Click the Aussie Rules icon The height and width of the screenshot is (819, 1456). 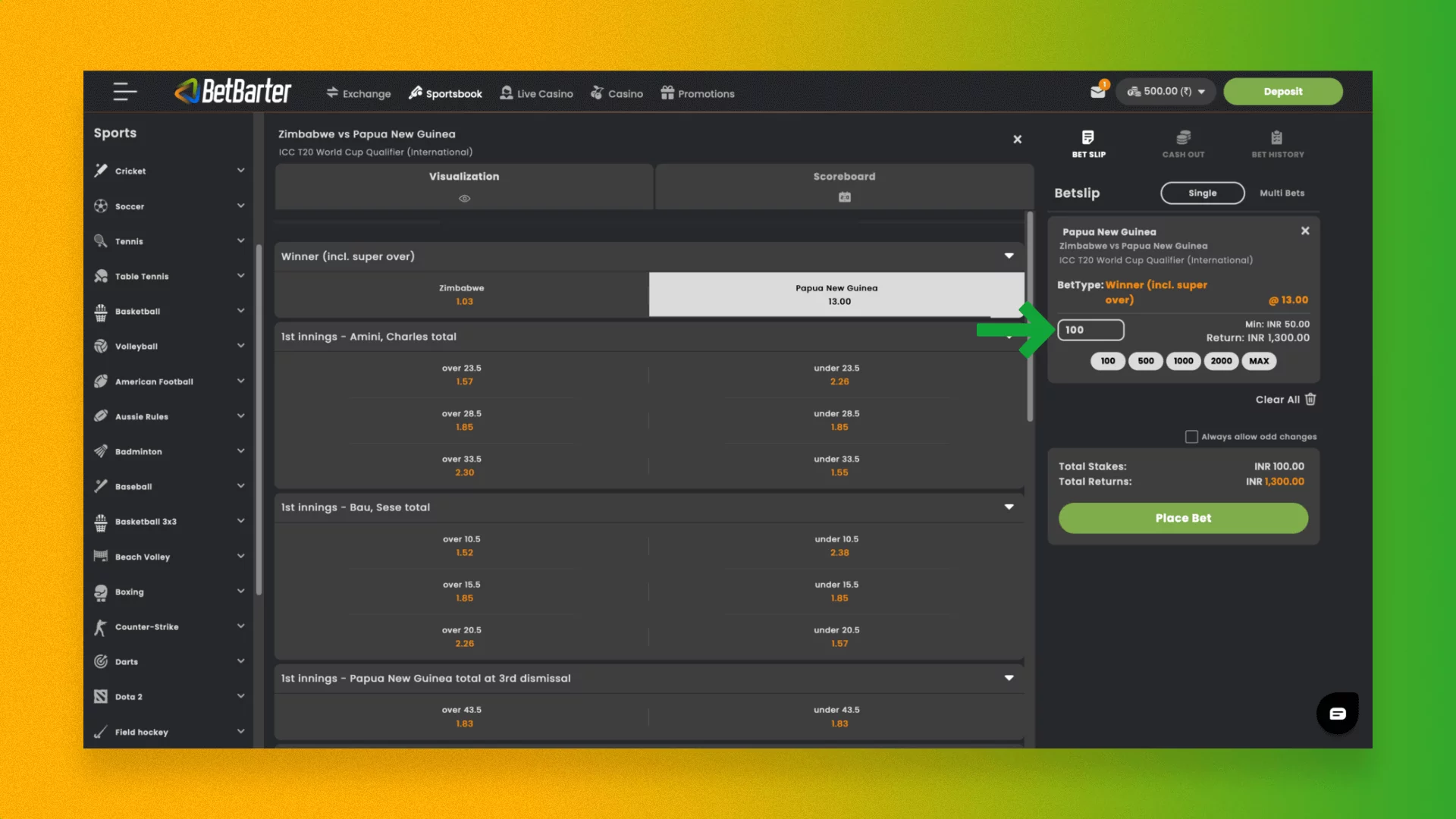pyautogui.click(x=100, y=416)
